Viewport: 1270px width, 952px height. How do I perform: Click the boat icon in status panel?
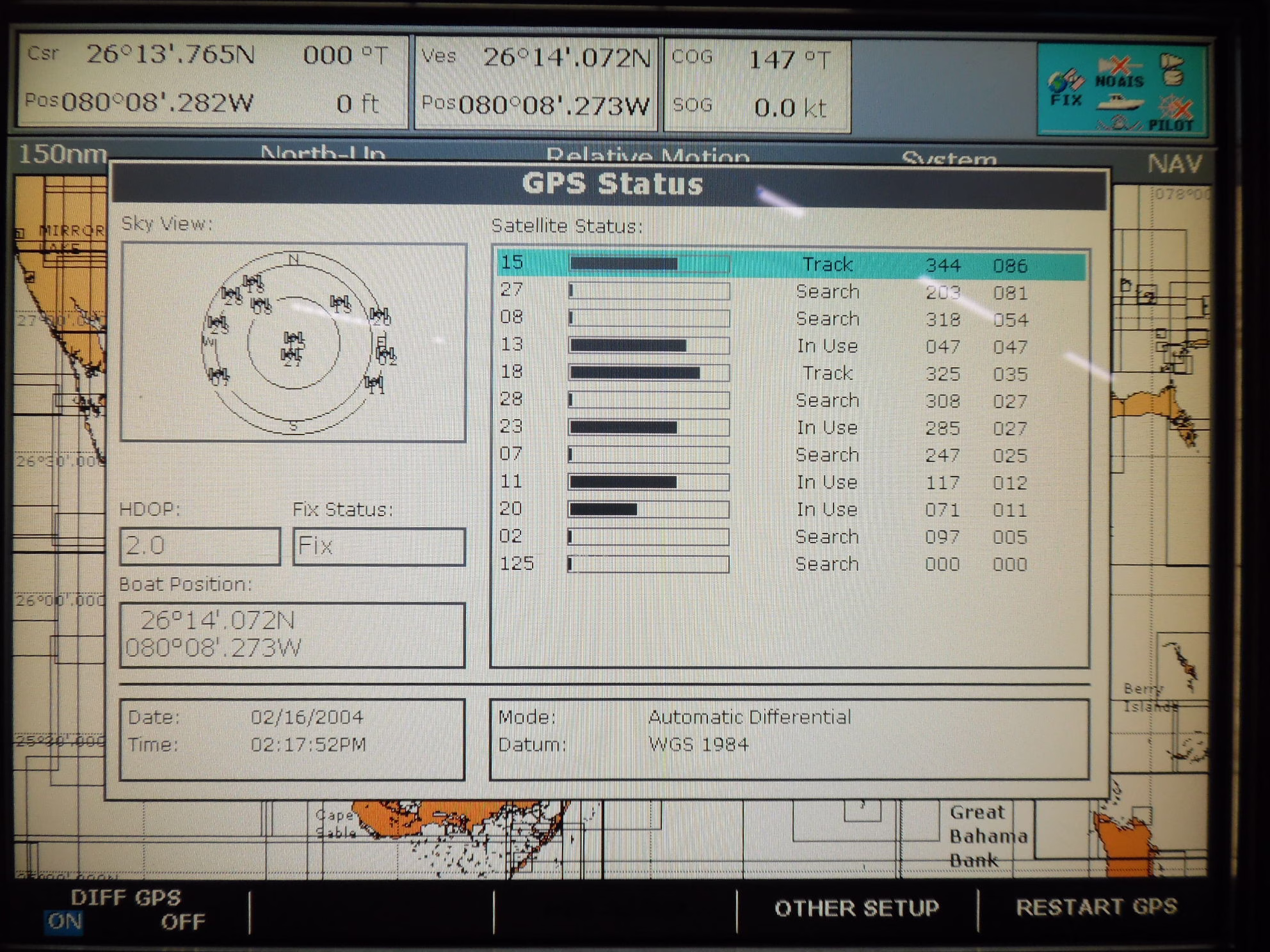pyautogui.click(x=1119, y=103)
